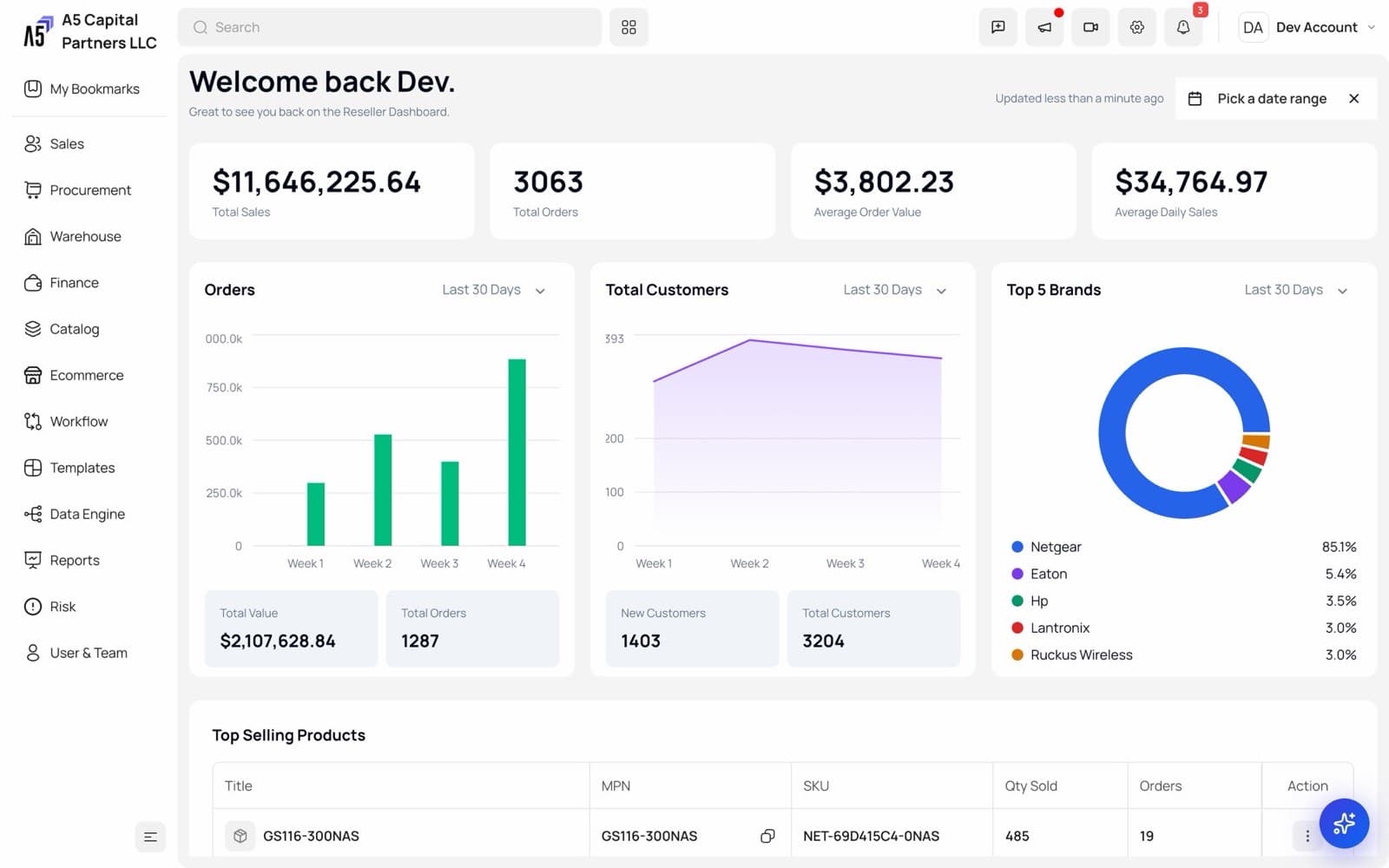
Task: Open Data Engine section
Action: 75,514
